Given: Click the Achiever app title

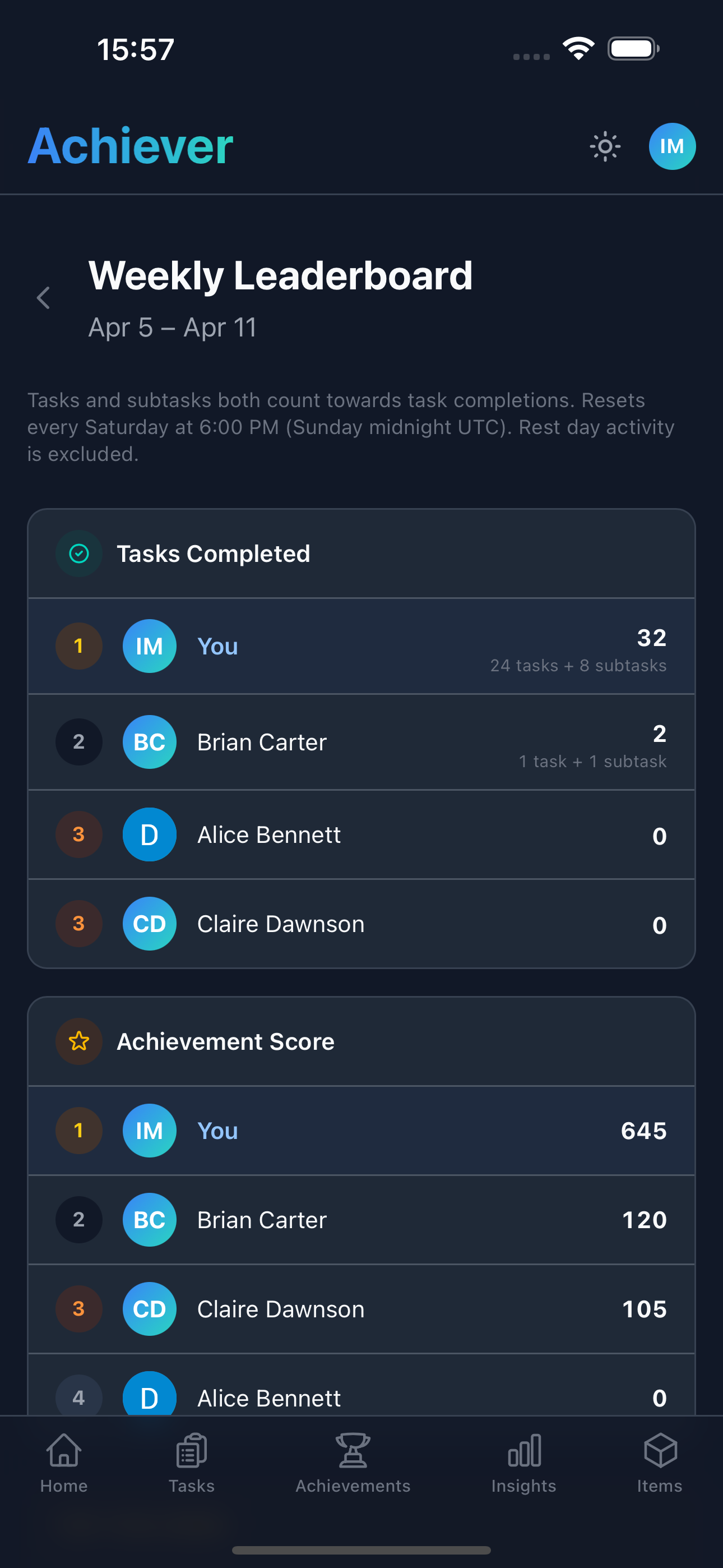Looking at the screenshot, I should click(x=129, y=145).
